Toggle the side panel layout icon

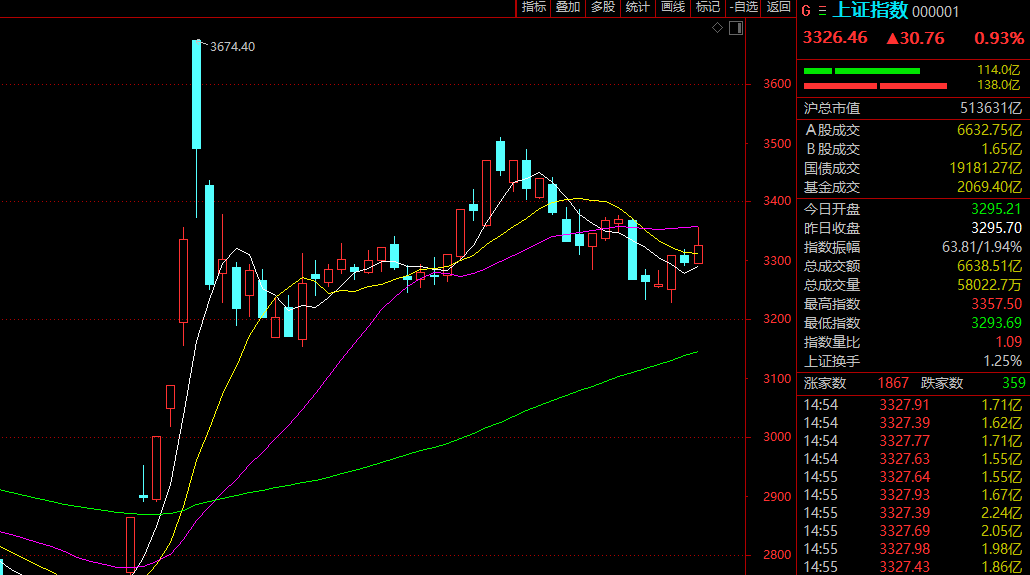click(737, 28)
